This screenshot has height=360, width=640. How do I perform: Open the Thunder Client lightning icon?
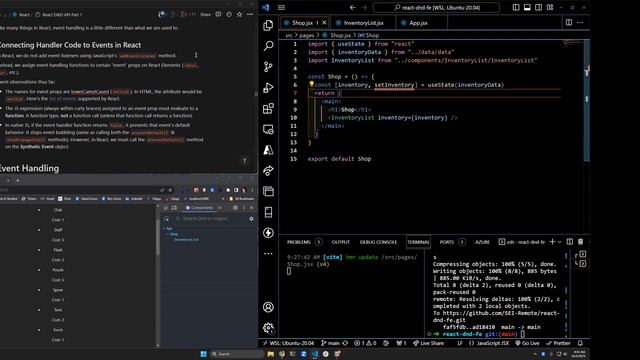[268, 233]
